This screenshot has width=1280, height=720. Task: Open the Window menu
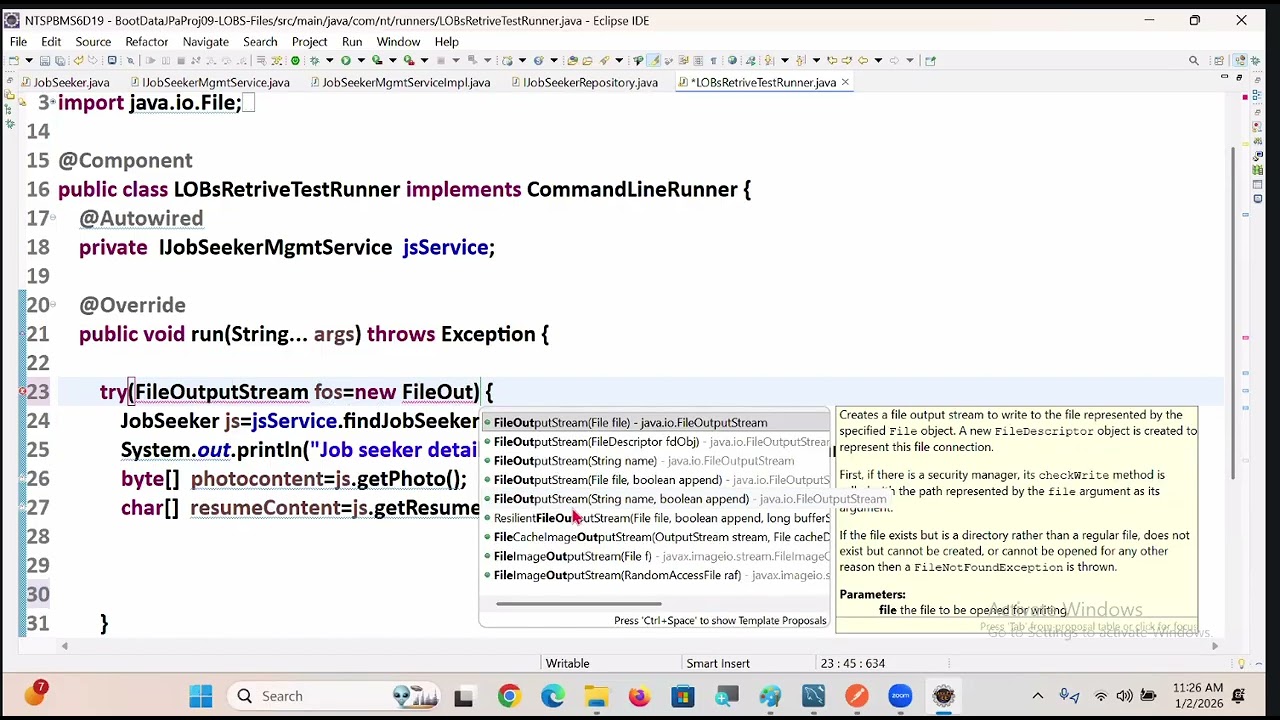398,41
